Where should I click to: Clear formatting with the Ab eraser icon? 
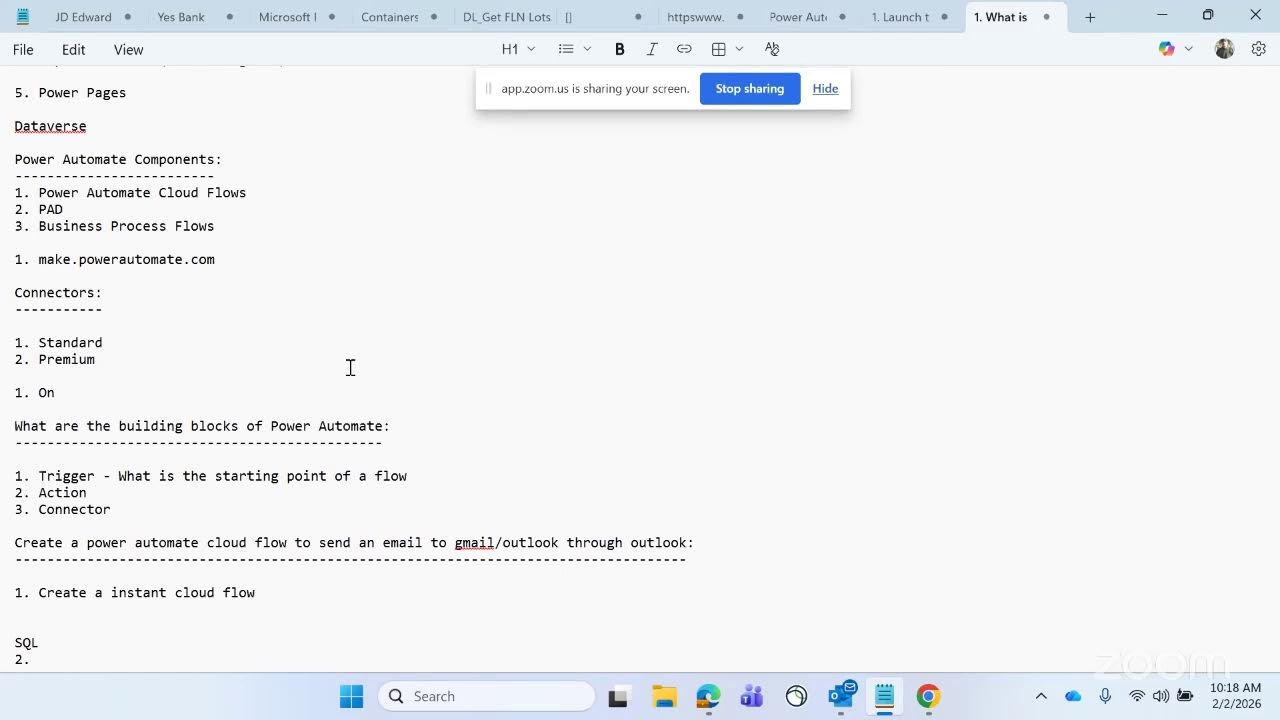(x=772, y=49)
